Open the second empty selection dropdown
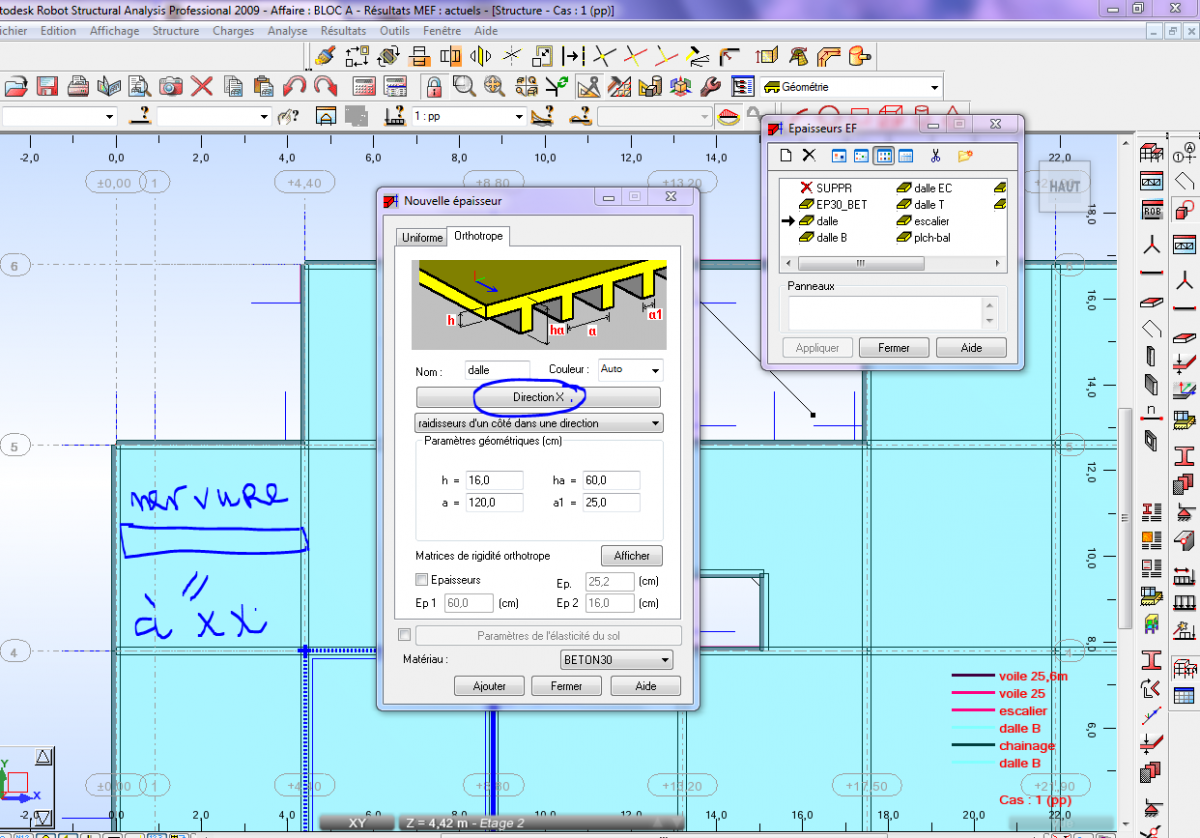This screenshot has height=838, width=1200. 214,117
